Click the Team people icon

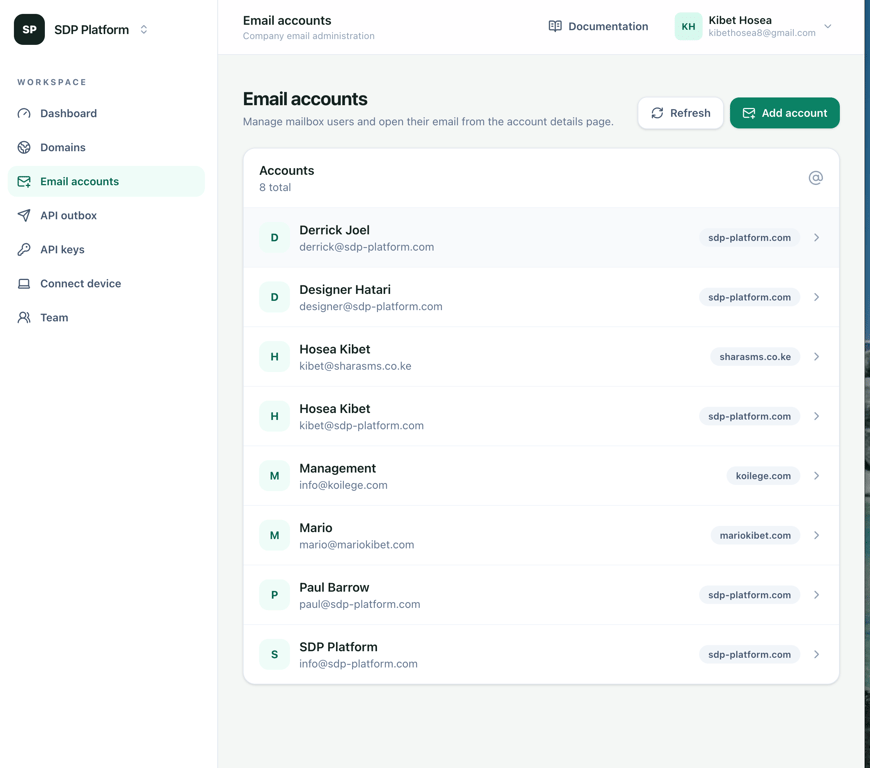point(24,317)
